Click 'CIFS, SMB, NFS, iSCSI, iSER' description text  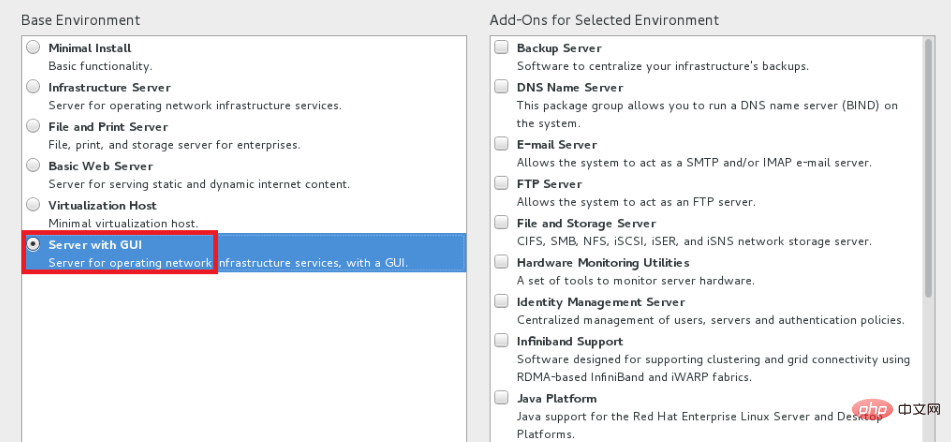694,241
